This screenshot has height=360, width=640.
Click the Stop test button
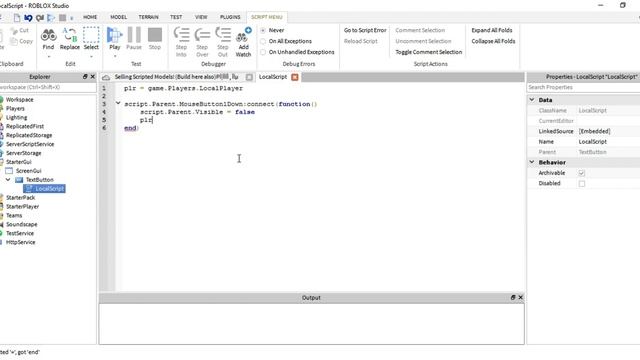point(155,35)
